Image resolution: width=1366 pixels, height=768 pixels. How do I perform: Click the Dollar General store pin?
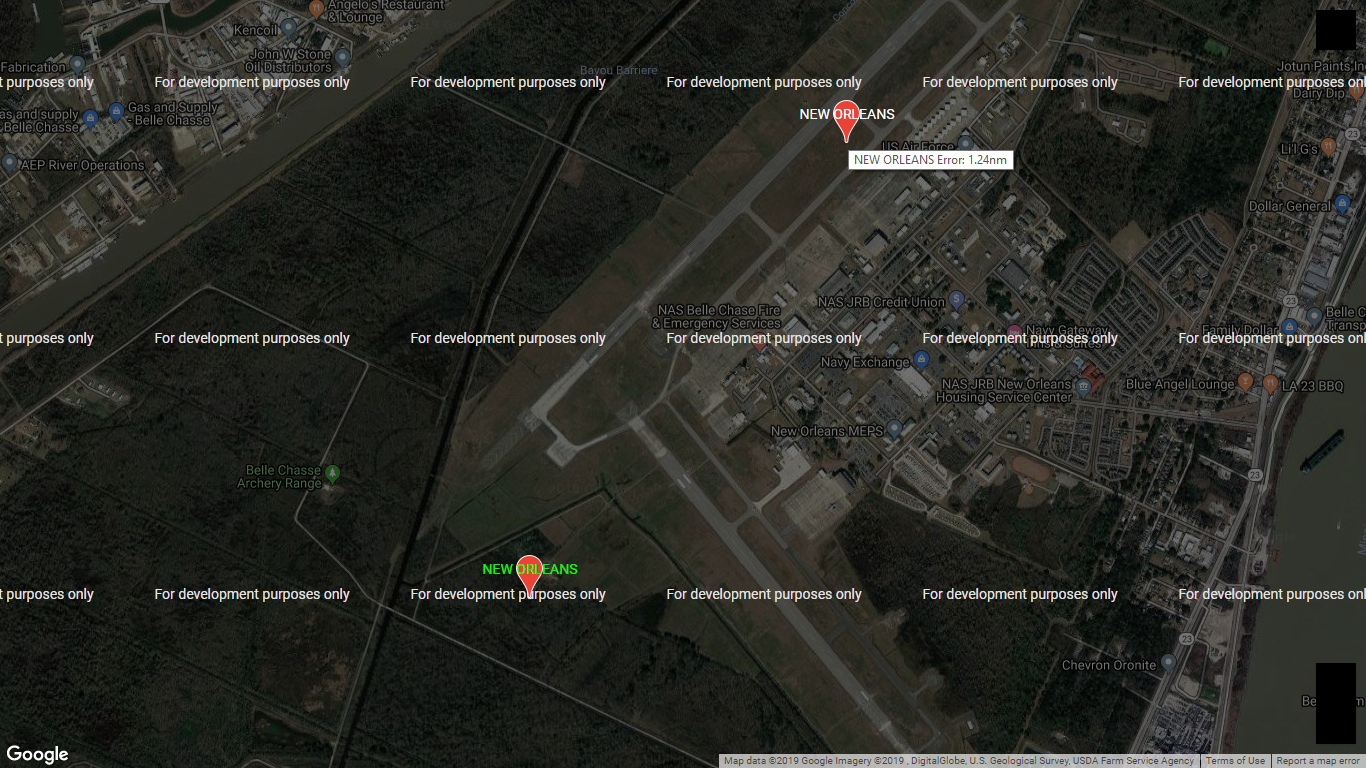(x=1342, y=204)
